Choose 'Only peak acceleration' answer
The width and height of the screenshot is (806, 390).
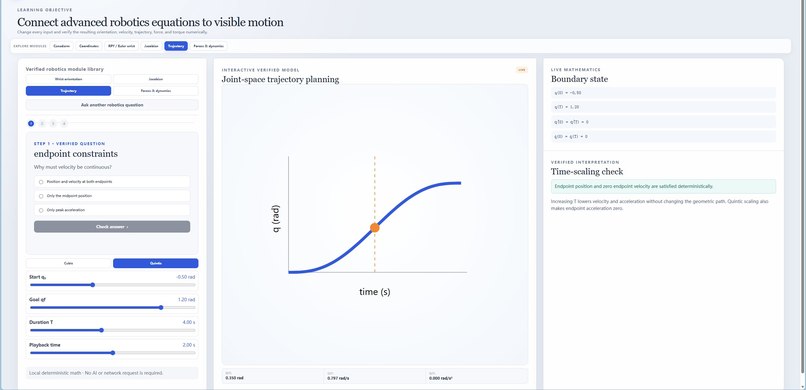pos(112,210)
